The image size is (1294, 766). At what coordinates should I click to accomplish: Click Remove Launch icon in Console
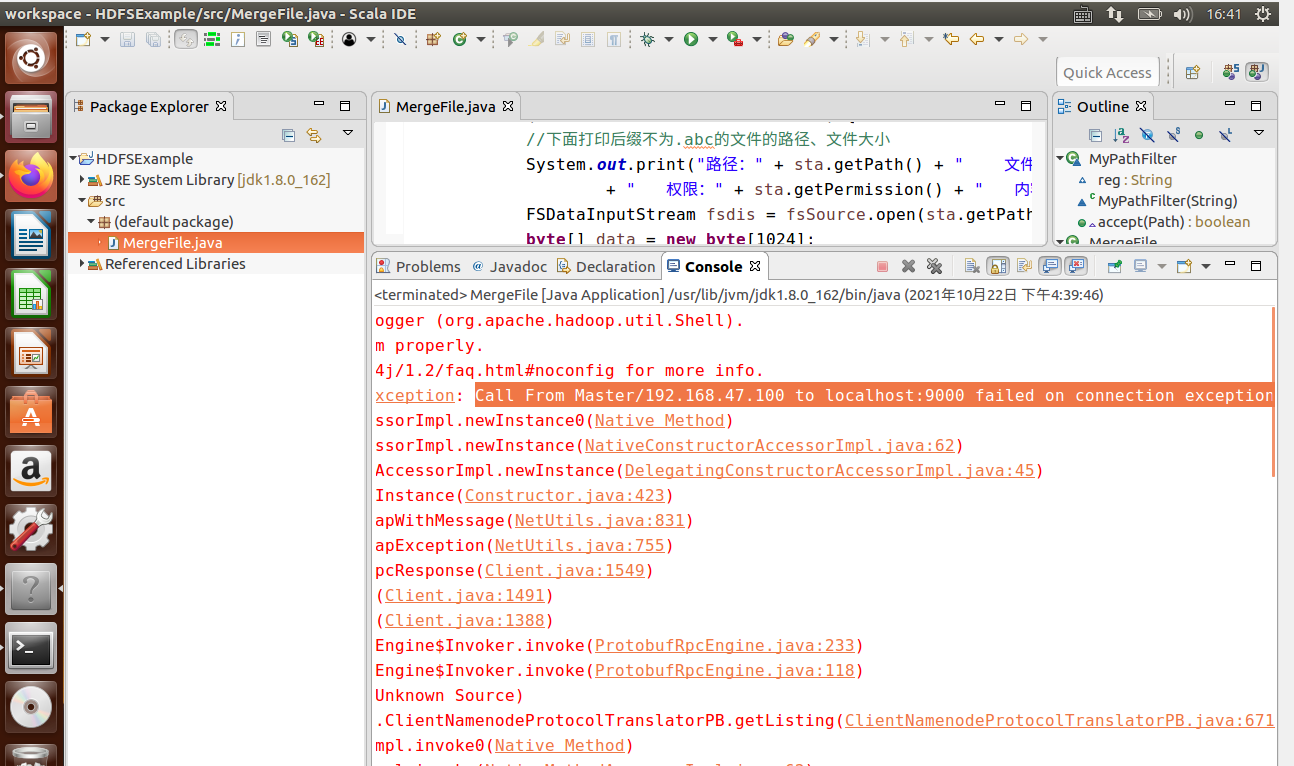908,266
